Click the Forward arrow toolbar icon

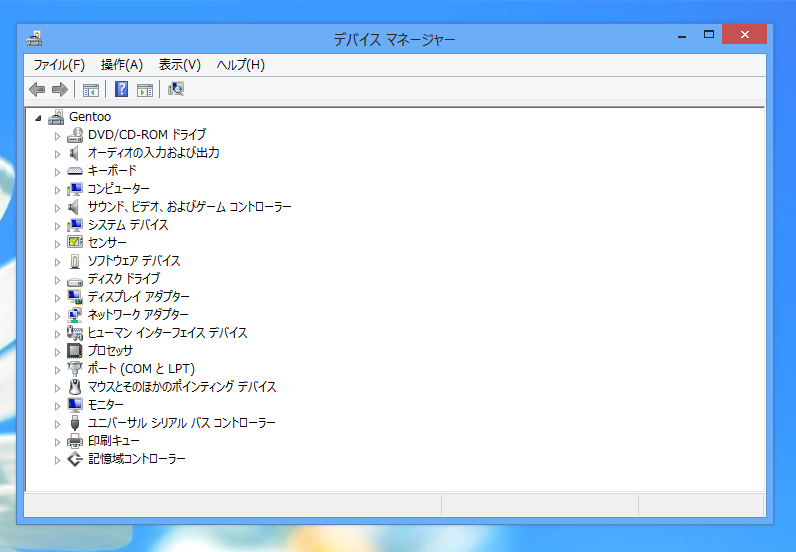click(x=60, y=89)
